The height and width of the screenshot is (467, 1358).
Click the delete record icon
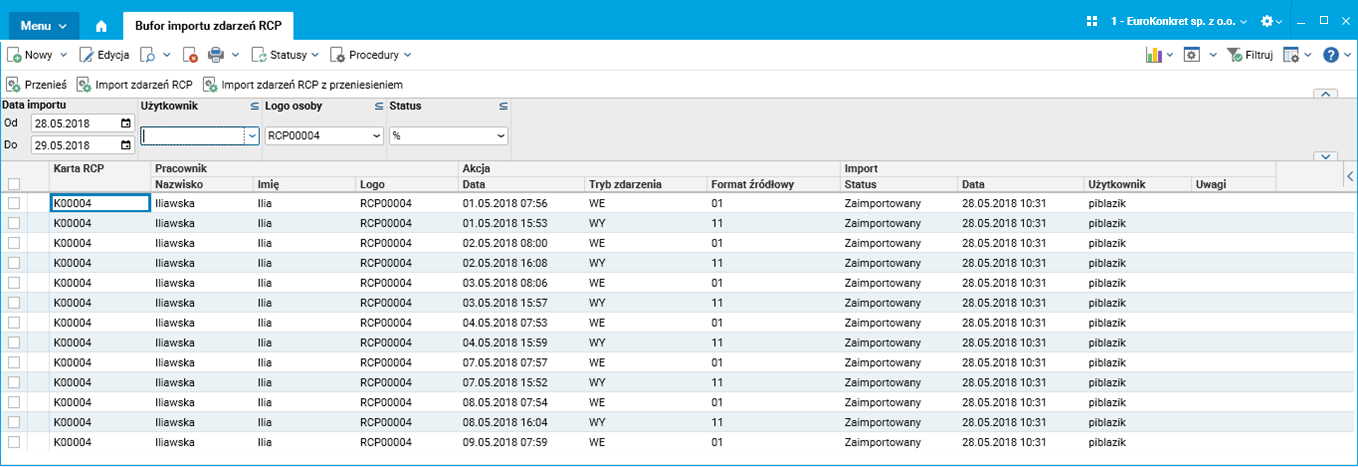190,55
